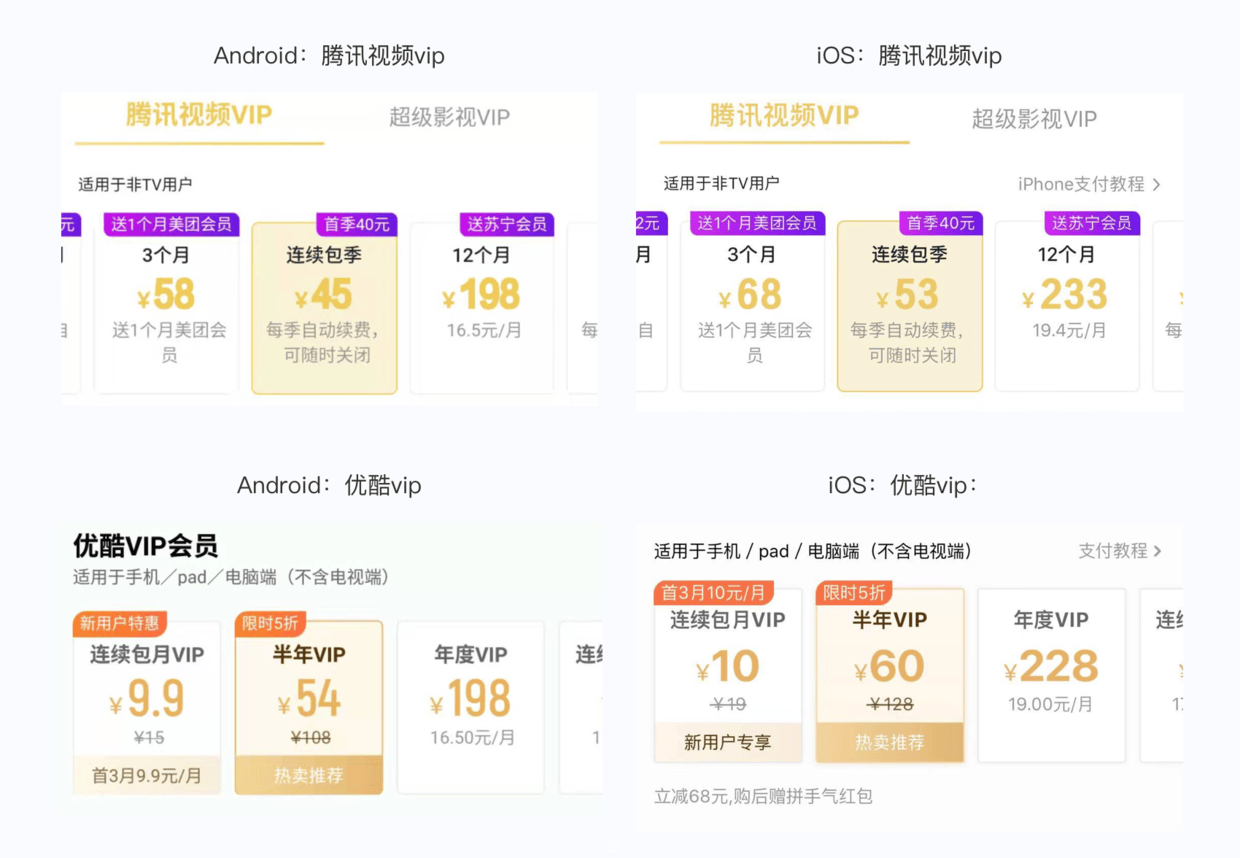
Task: Select 年度VIP ¥198 Youku plan
Action: [x=471, y=707]
